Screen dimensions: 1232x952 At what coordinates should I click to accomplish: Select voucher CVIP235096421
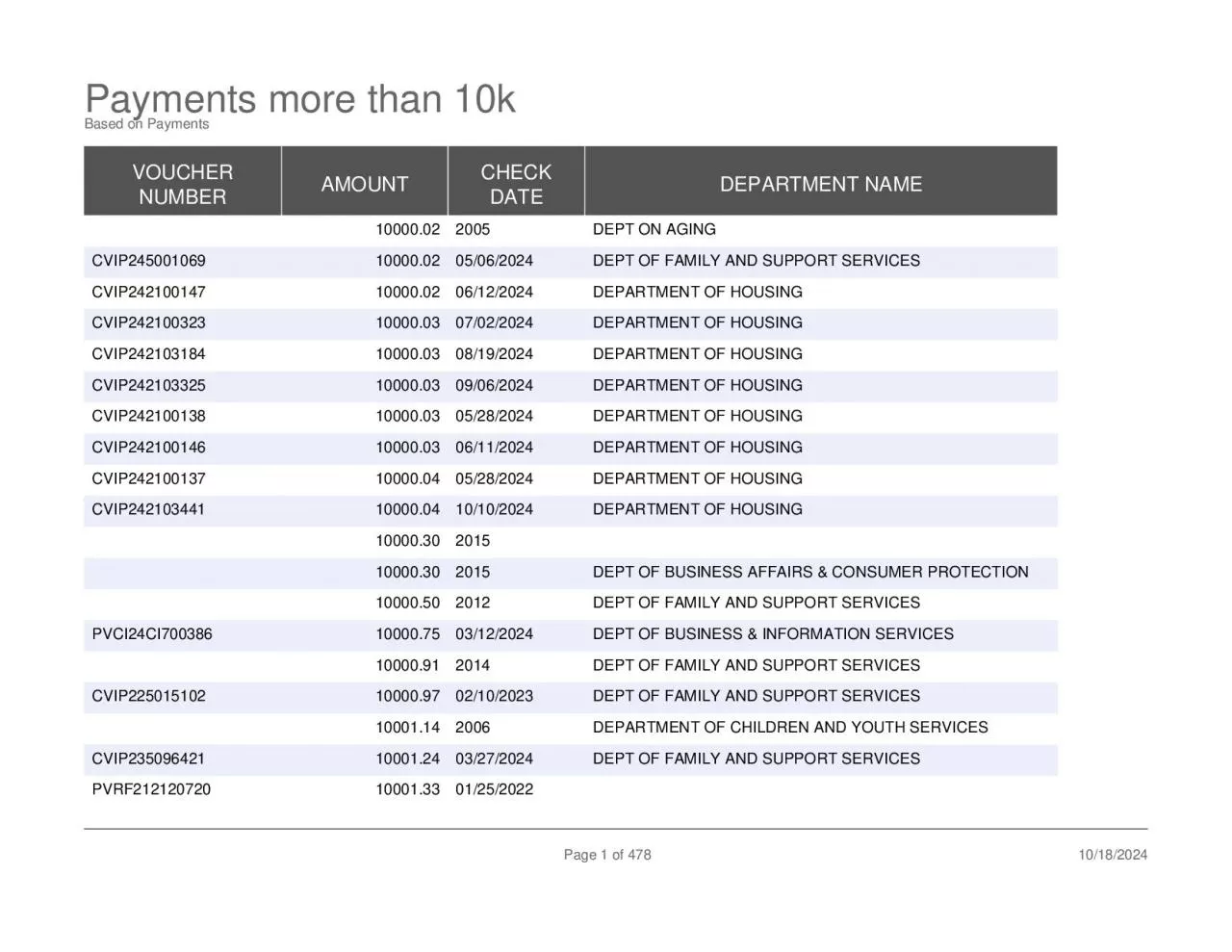[148, 759]
